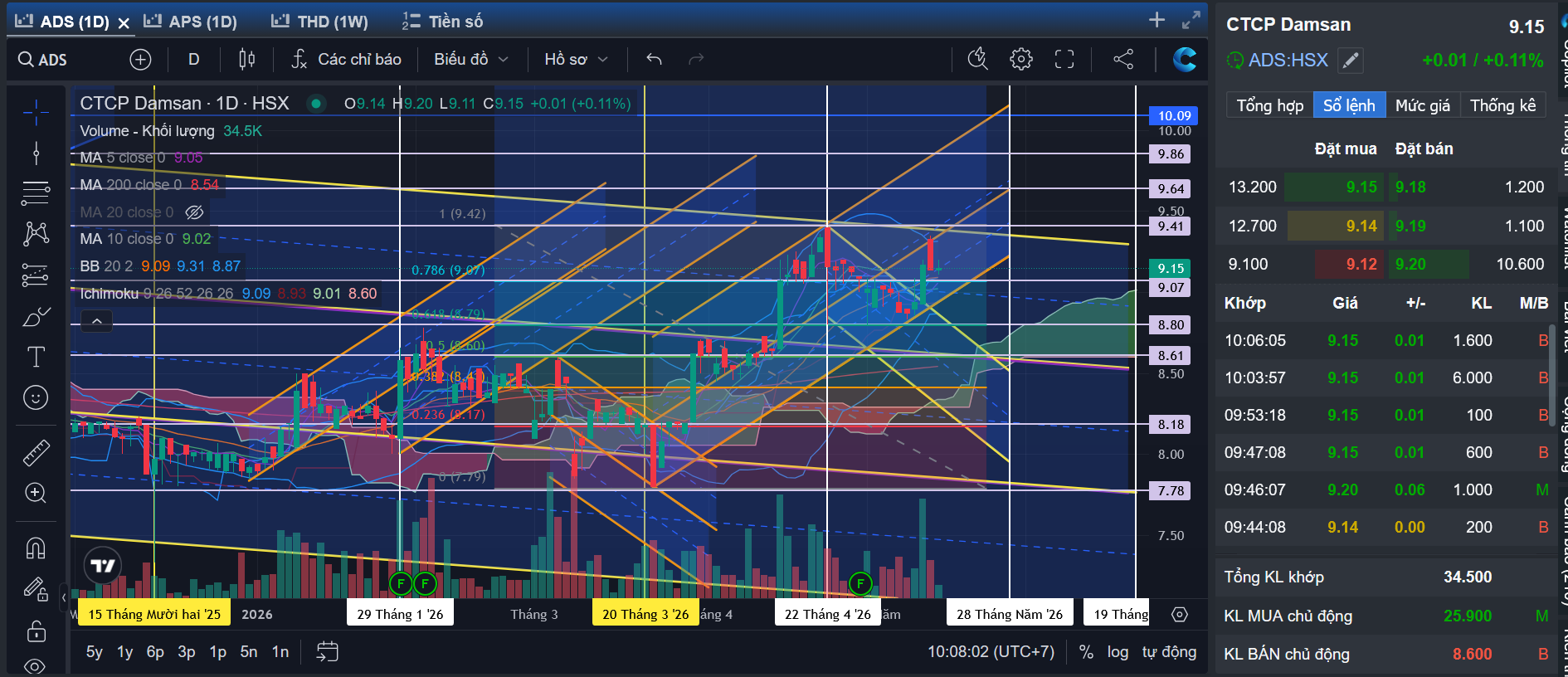Set the range to 3p
1568x677 pixels.
[x=187, y=652]
